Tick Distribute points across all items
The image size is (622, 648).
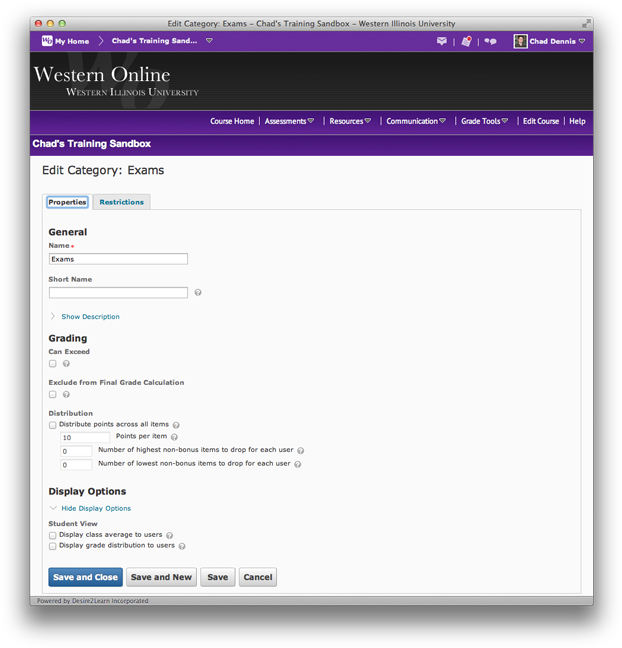point(52,425)
